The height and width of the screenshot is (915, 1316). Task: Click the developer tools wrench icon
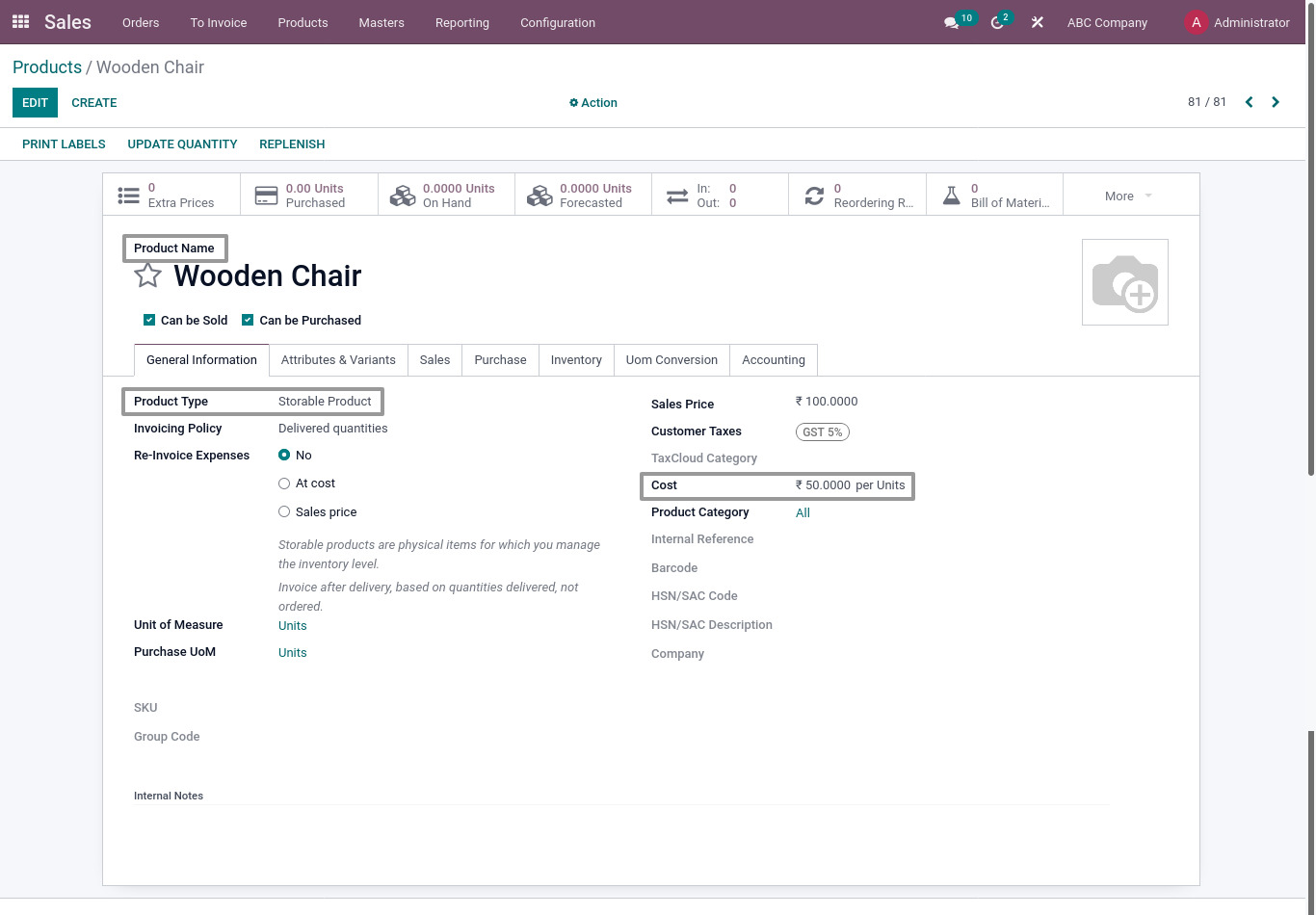point(1037,22)
